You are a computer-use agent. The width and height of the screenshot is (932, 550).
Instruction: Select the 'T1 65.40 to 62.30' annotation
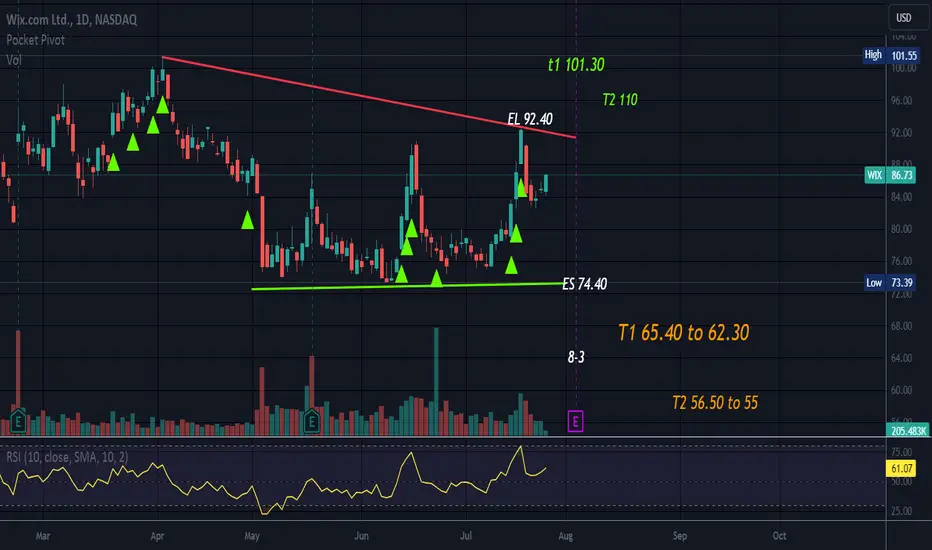coord(684,332)
